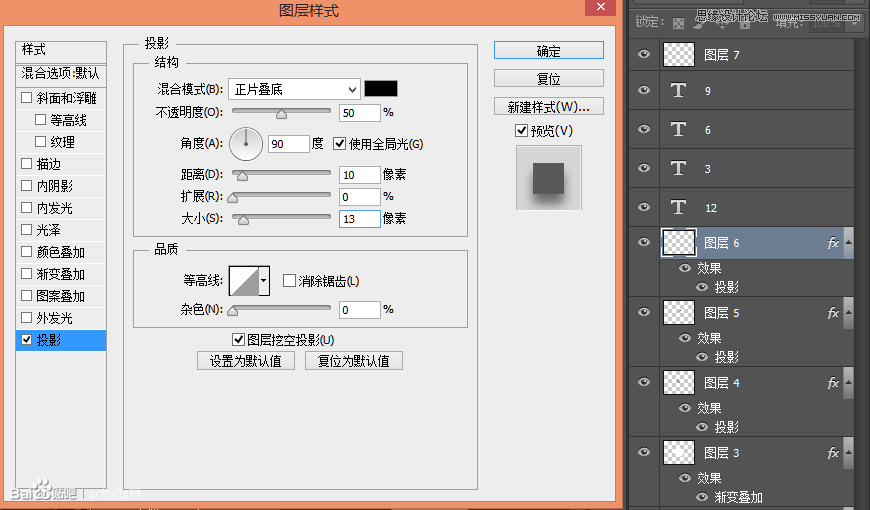Select the 图层 7 thumbnail
Viewport: 870px width, 510px height.
(x=679, y=54)
